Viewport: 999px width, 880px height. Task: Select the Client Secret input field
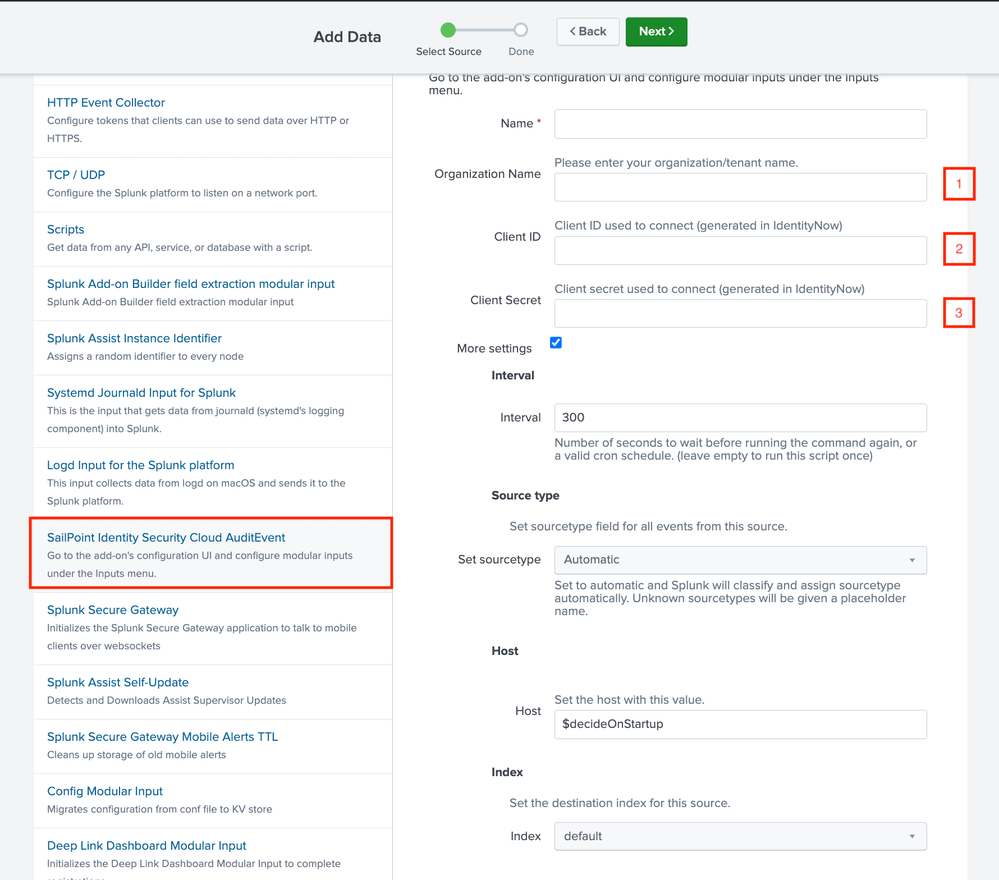(740, 313)
